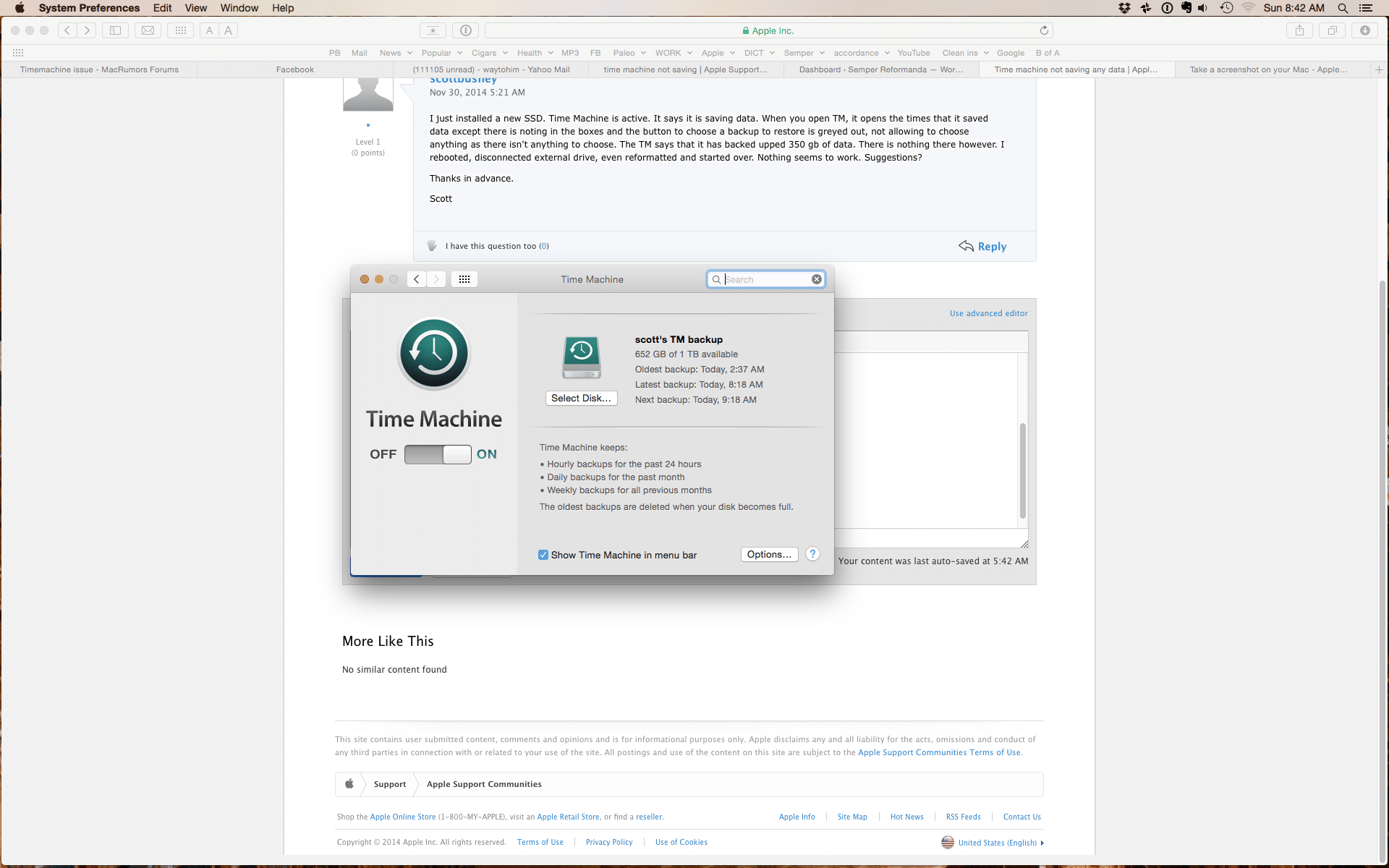This screenshot has width=1389, height=868.
Task: Click the Wi-Fi status icon
Action: (1248, 8)
